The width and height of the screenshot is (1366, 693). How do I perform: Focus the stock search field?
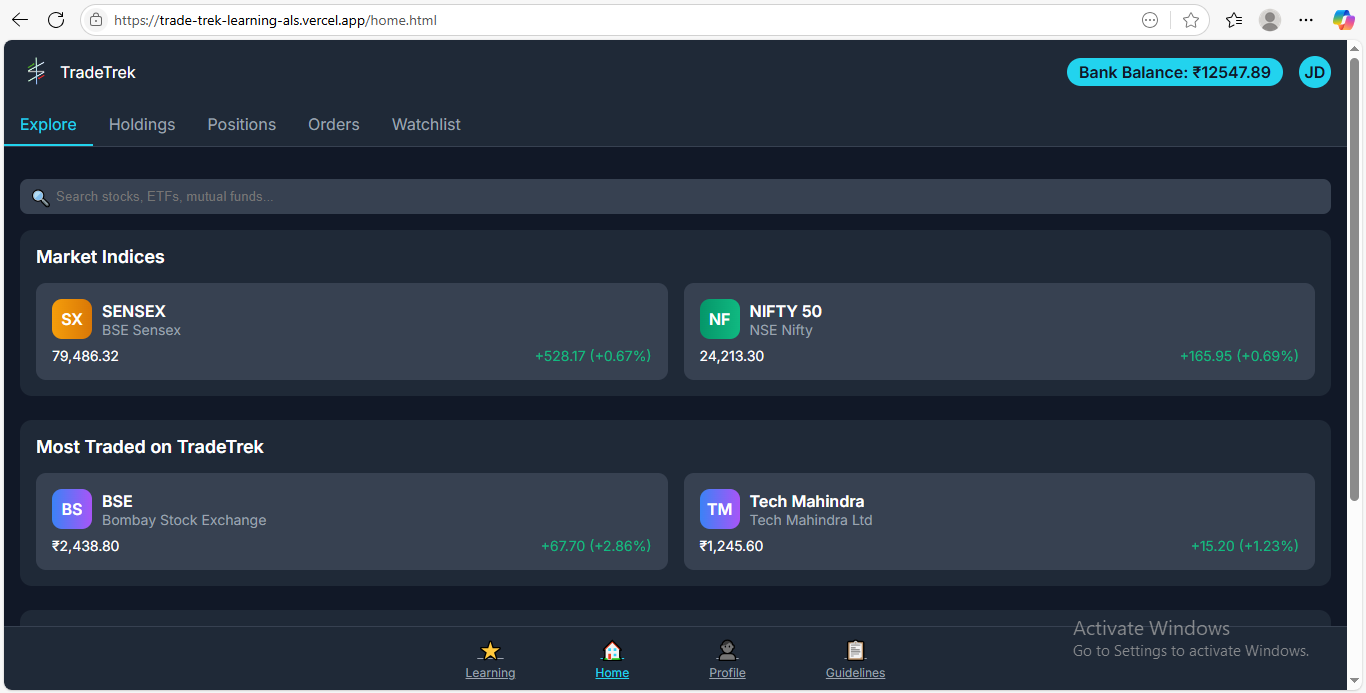(x=675, y=196)
